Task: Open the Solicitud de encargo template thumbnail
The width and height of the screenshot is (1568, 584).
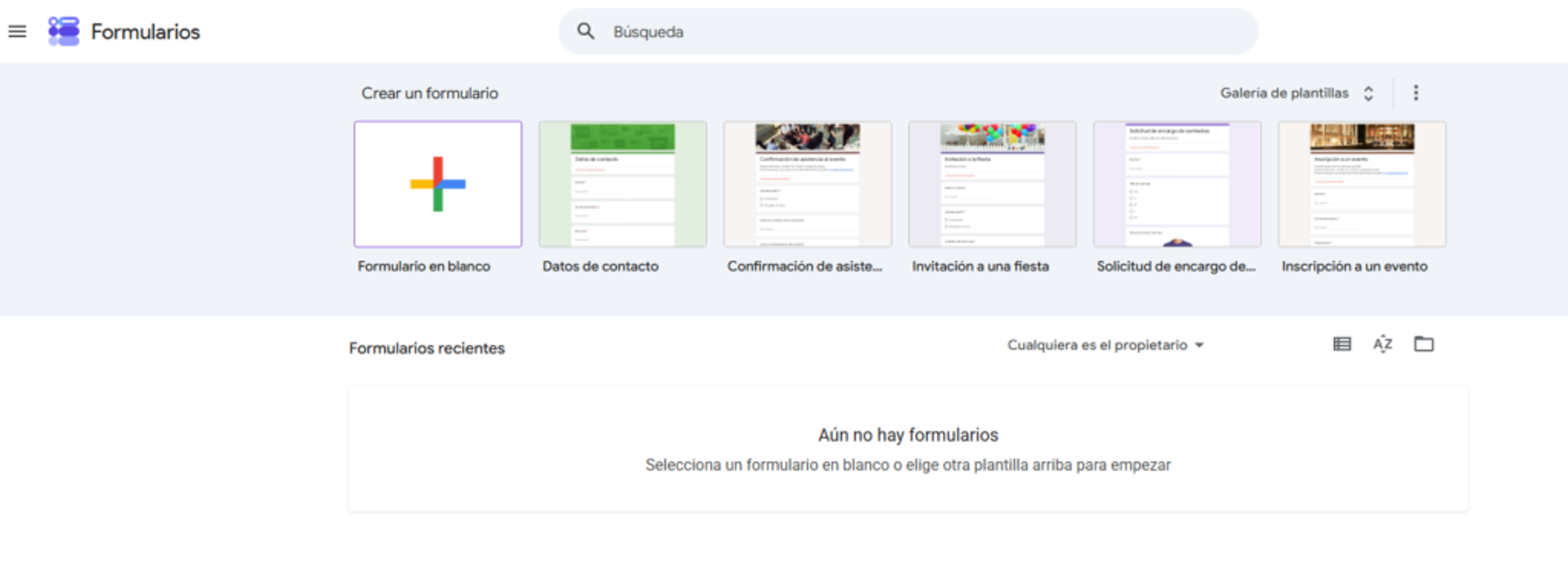Action: pos(1177,184)
